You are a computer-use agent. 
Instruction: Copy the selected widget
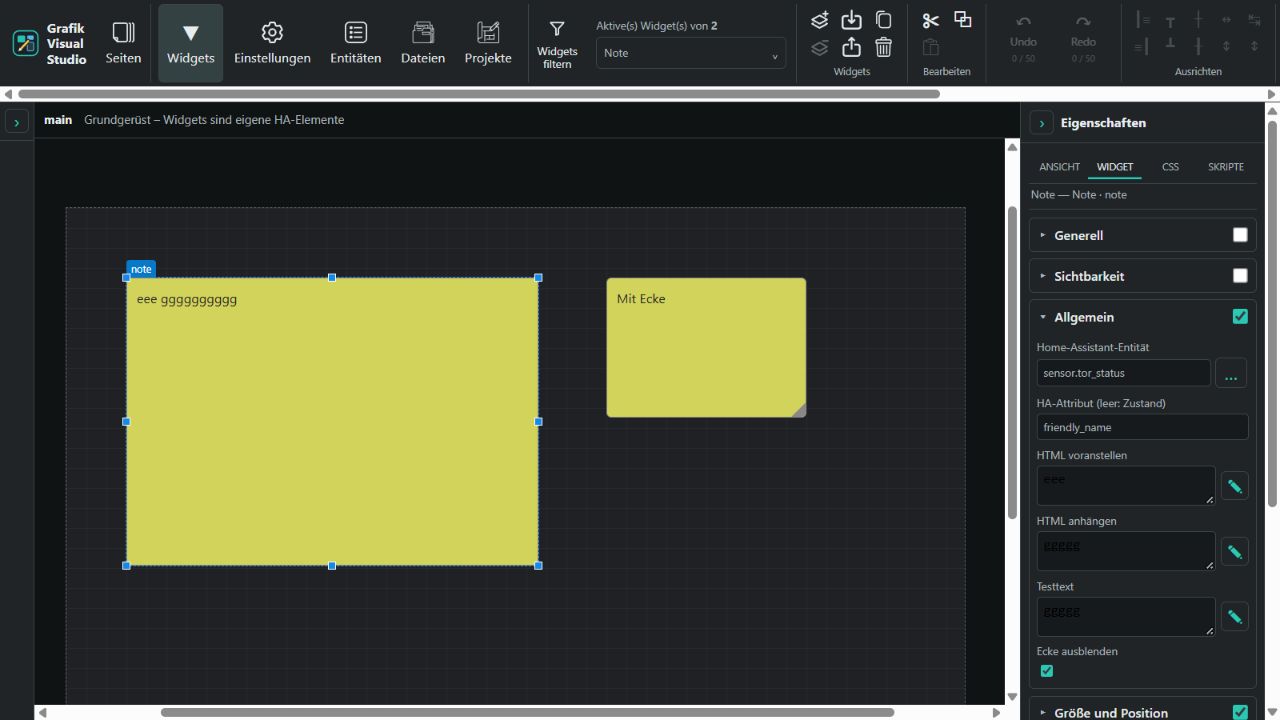(883, 20)
